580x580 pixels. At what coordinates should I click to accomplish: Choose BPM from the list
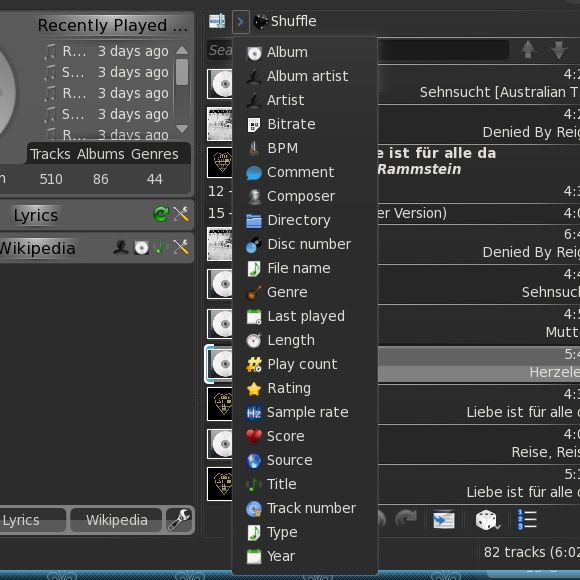tap(305, 148)
